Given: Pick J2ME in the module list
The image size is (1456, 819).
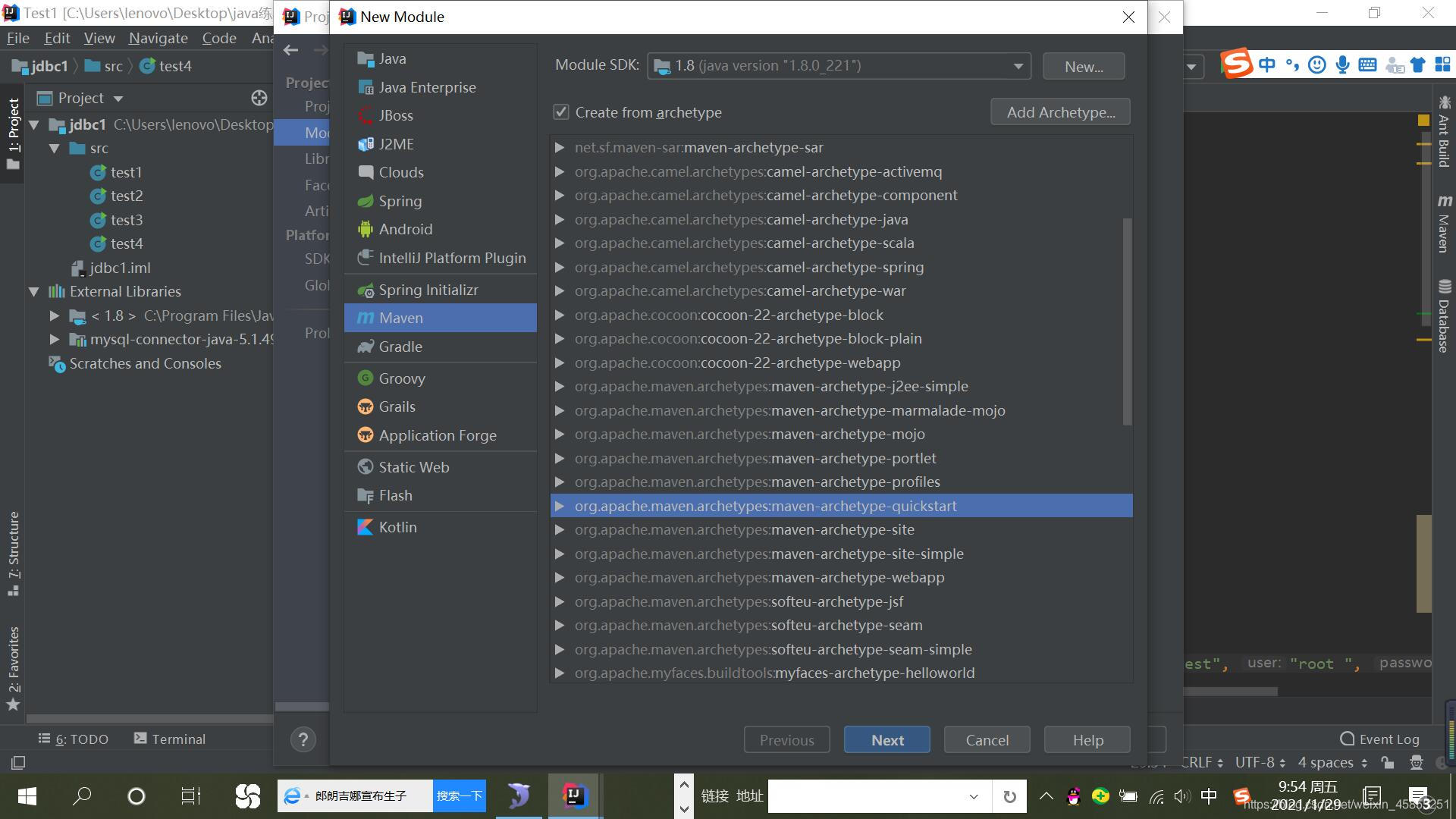Looking at the screenshot, I should click(x=440, y=144).
